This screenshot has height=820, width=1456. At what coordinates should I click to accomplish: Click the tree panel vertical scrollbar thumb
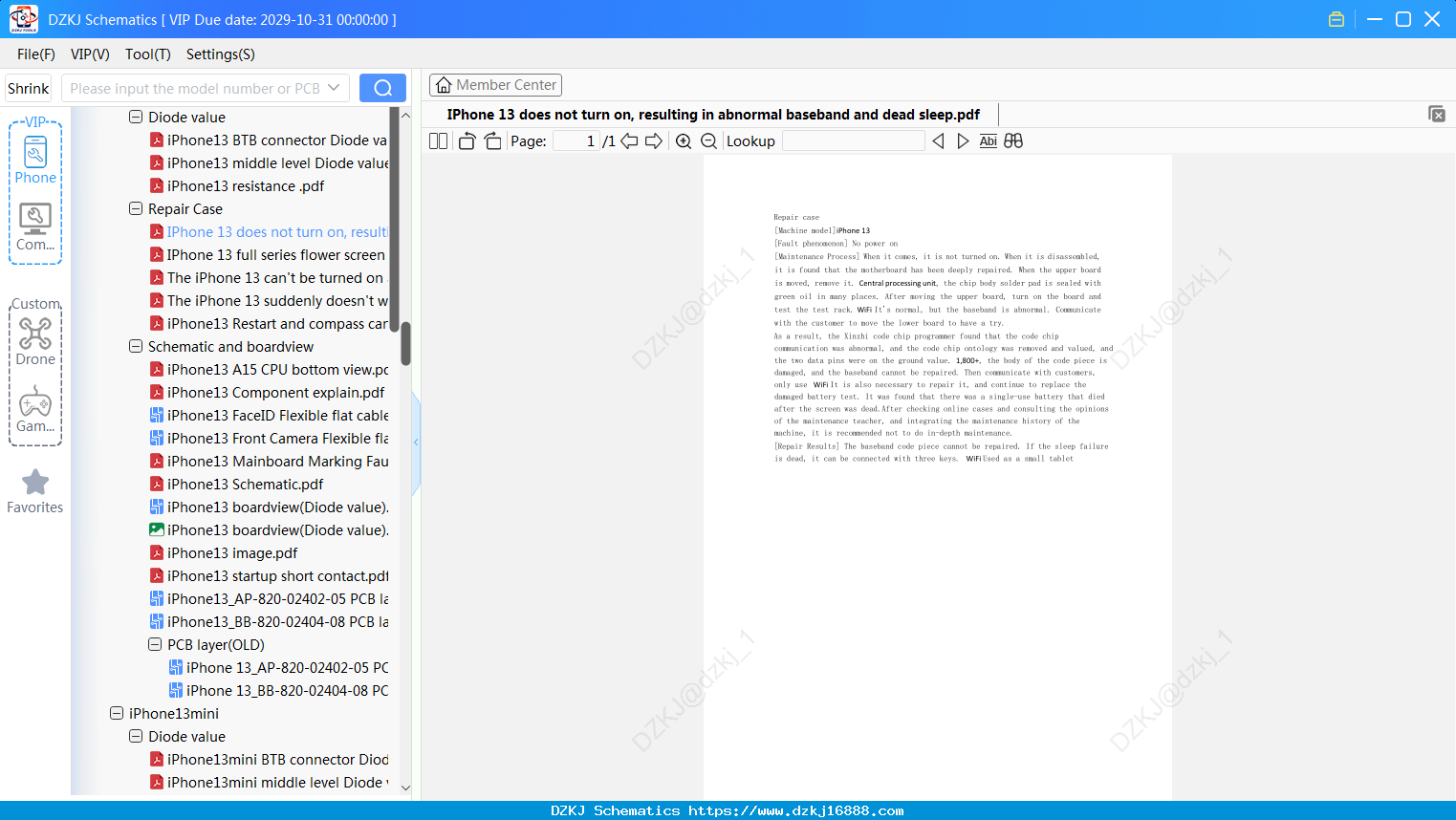coord(405,343)
